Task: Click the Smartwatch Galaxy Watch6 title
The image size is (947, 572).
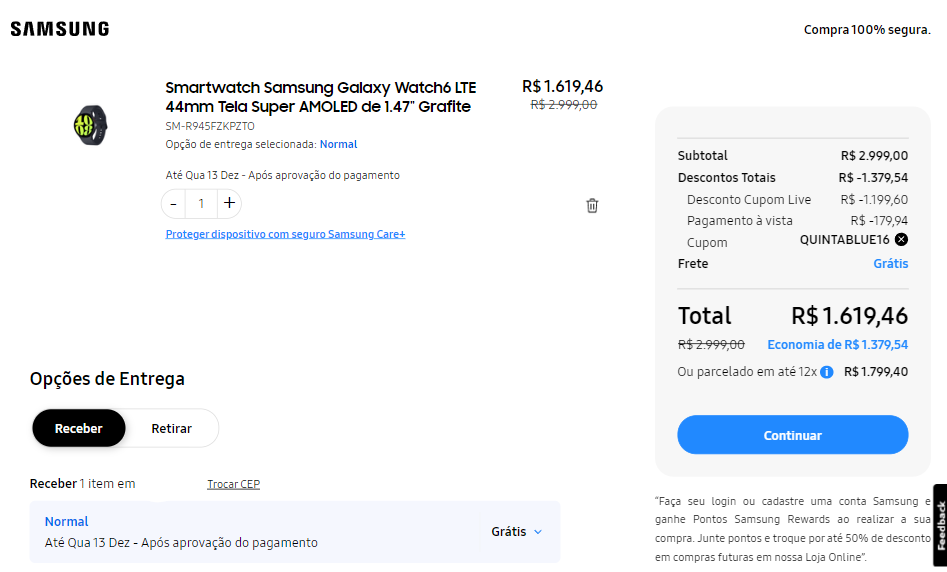Action: point(321,97)
